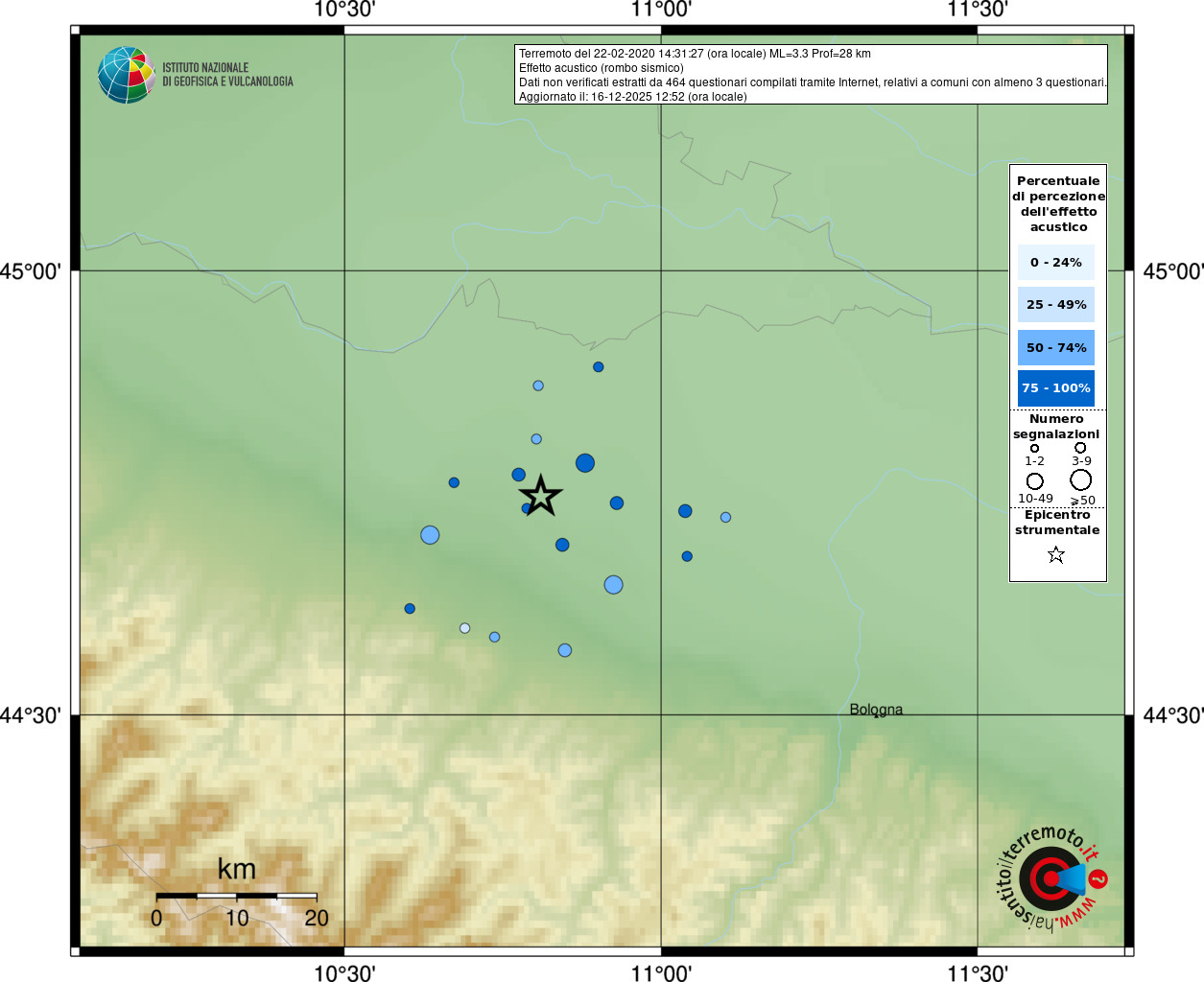Click the Bologna city label
This screenshot has width=1204, height=982.
coord(876,710)
